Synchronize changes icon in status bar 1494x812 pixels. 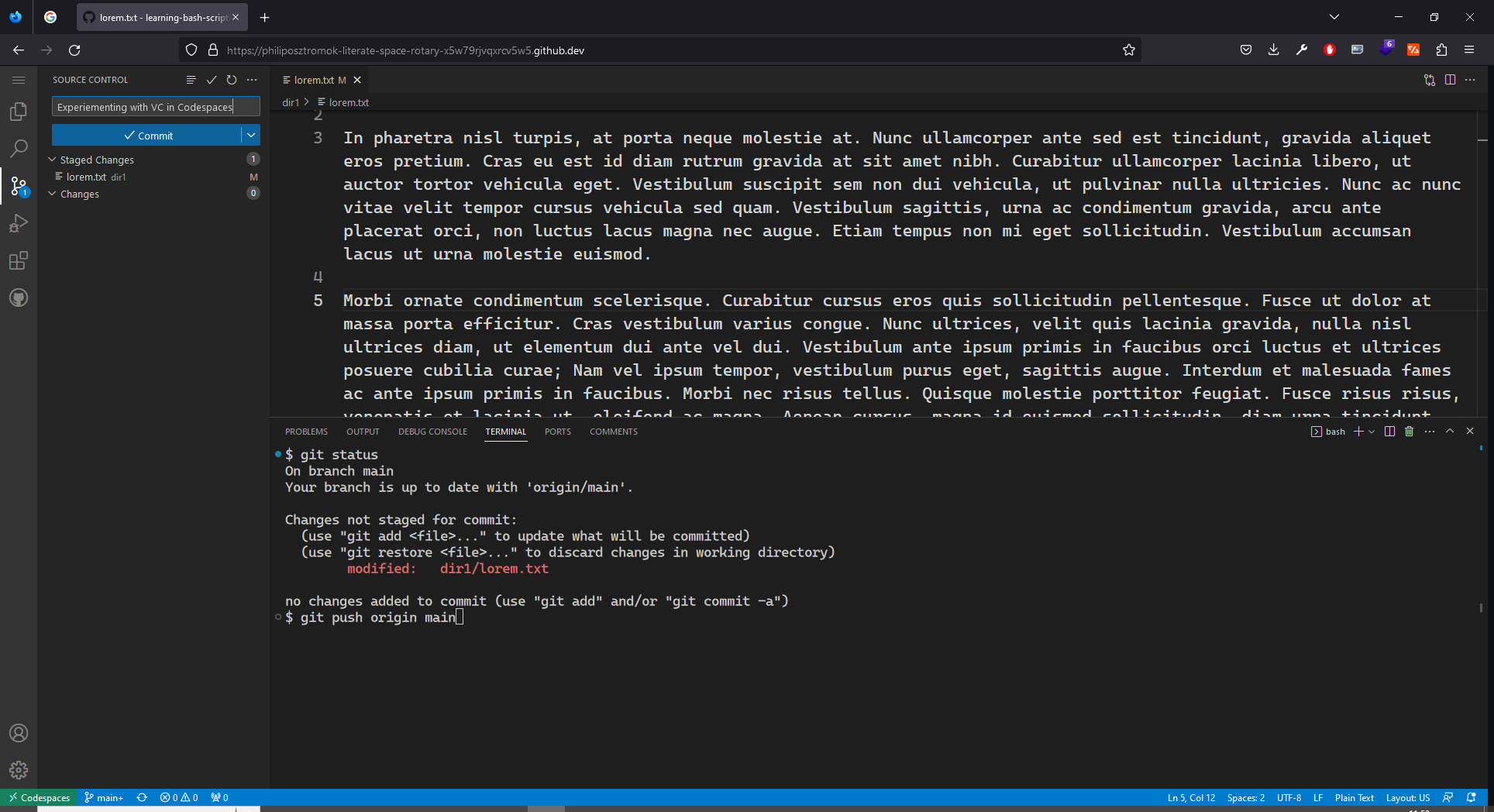pyautogui.click(x=142, y=797)
